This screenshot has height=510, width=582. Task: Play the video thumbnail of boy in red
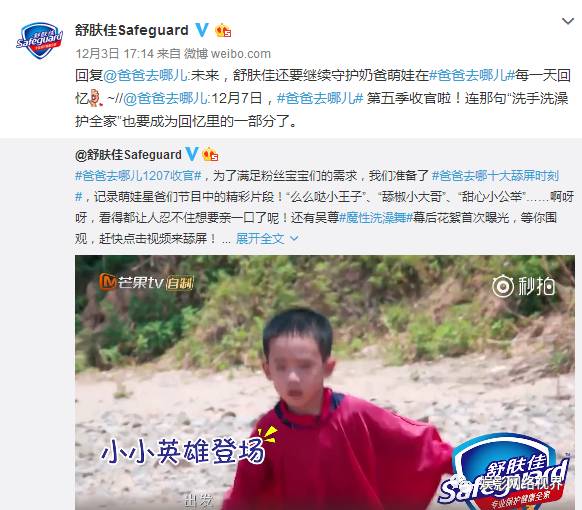(x=325, y=382)
